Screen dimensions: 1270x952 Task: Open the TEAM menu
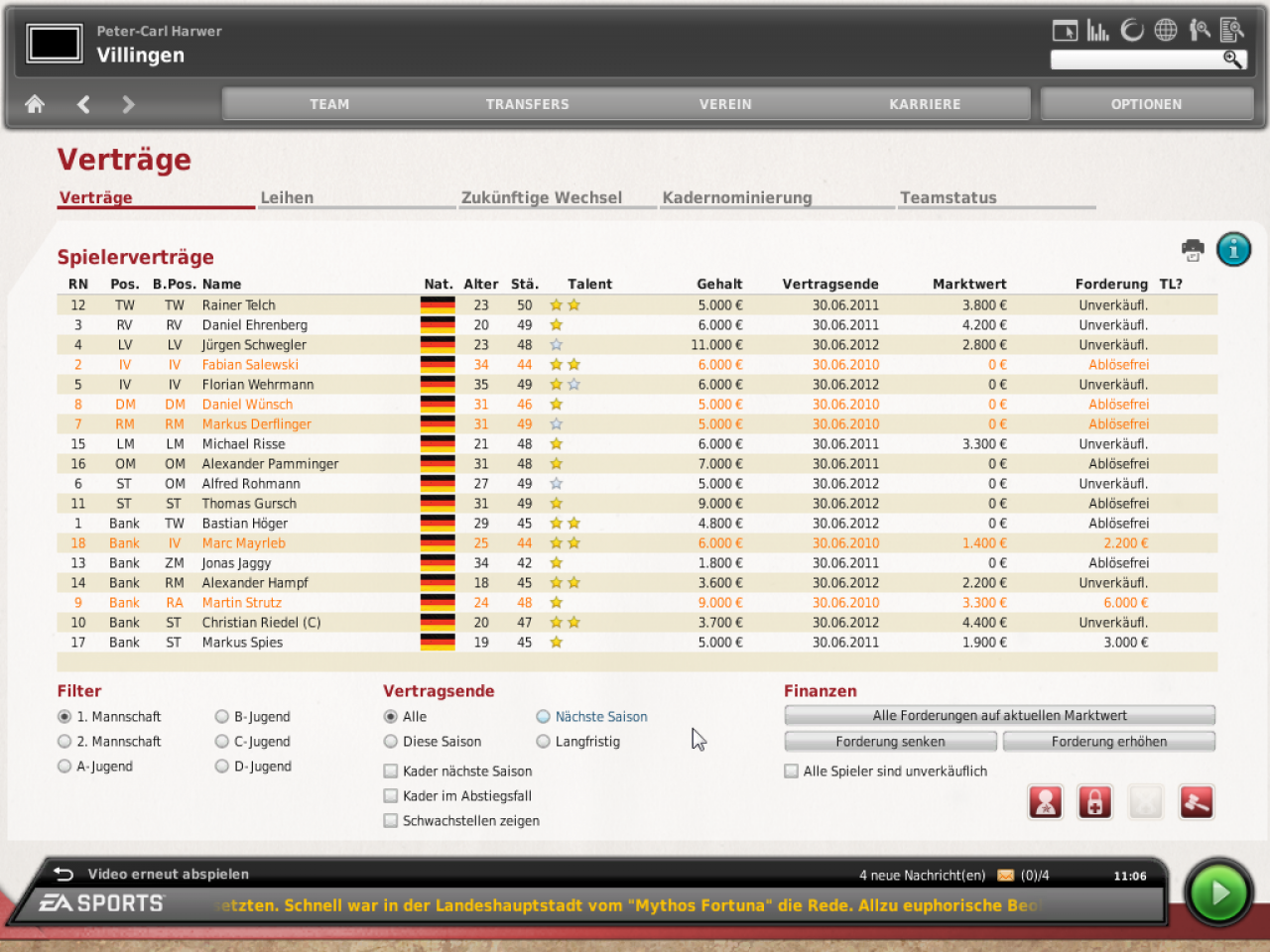[329, 104]
